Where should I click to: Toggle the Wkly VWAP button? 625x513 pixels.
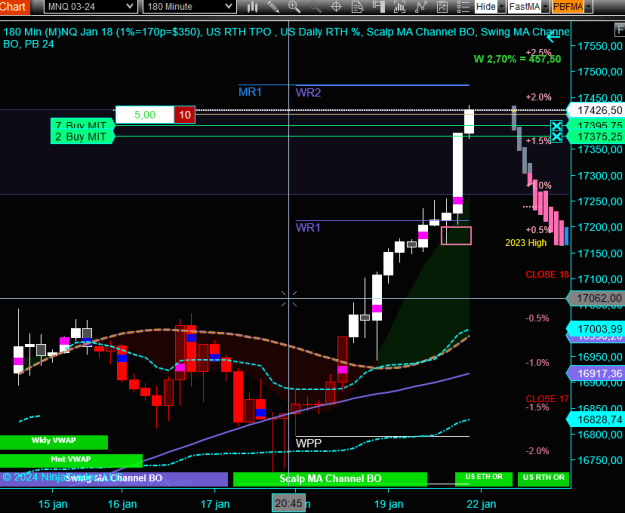(x=54, y=442)
